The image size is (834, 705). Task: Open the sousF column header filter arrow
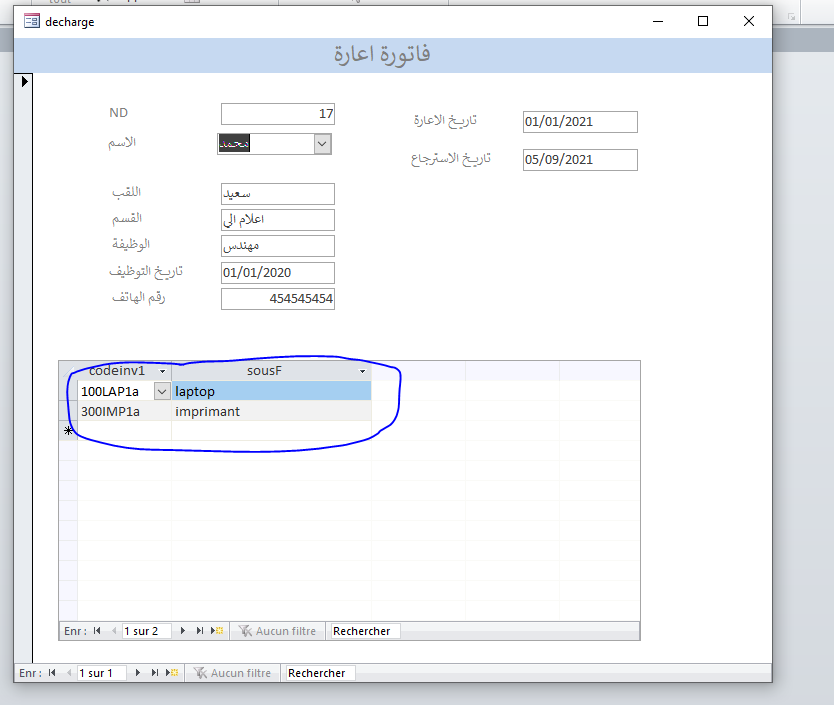pos(362,371)
